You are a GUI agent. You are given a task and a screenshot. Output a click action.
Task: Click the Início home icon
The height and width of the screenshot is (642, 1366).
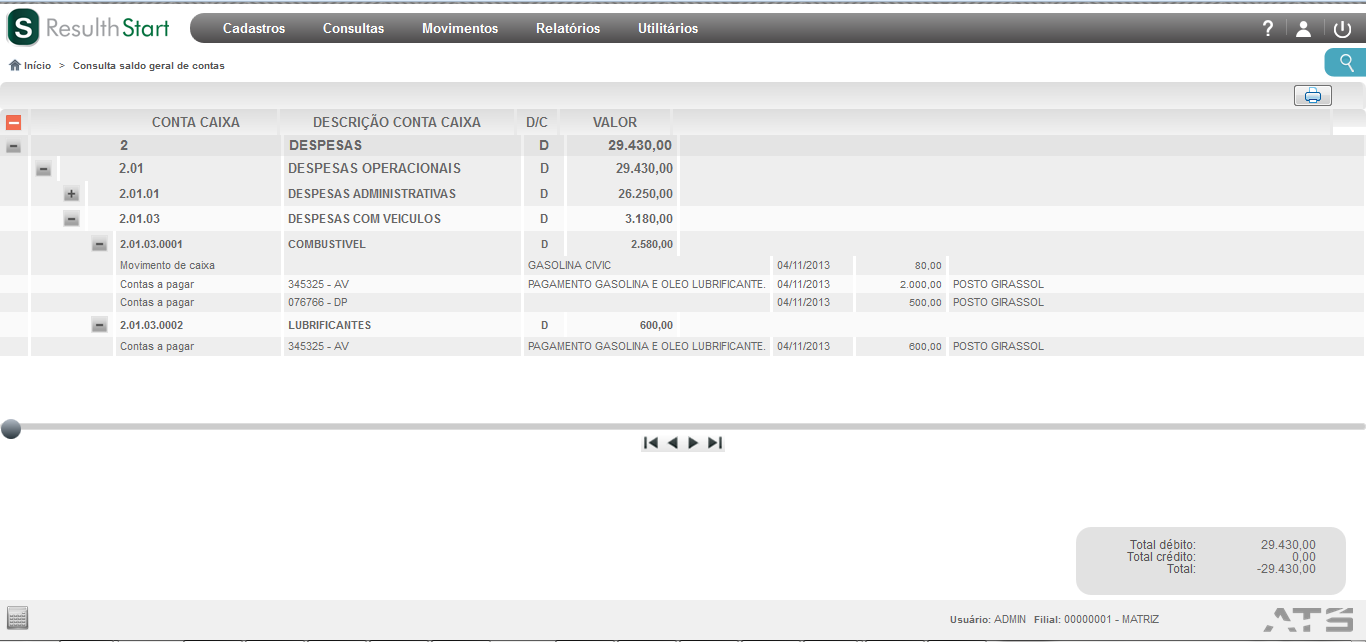tap(15, 65)
